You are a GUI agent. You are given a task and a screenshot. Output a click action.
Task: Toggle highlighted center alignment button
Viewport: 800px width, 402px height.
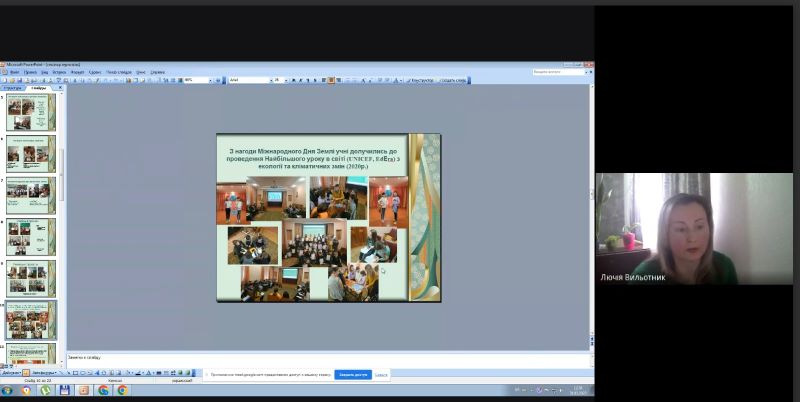pyautogui.click(x=331, y=80)
